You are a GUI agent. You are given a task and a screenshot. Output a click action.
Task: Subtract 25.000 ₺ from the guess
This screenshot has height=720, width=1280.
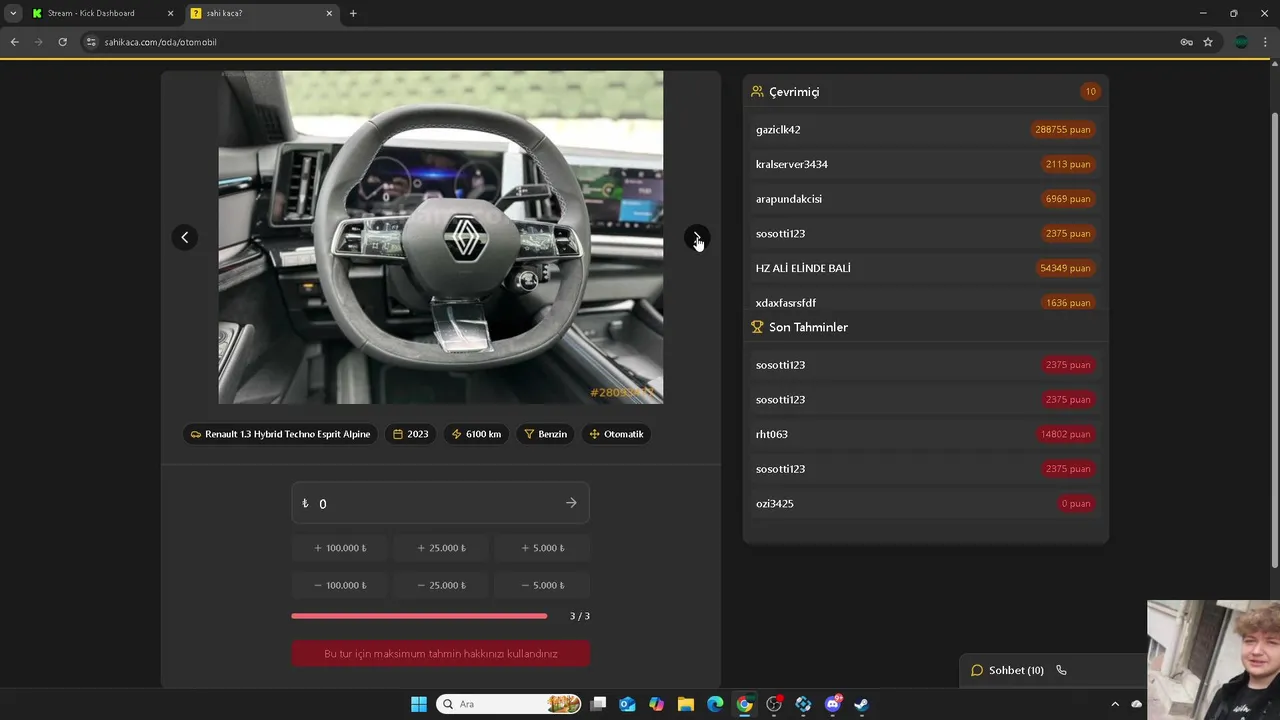(x=441, y=585)
